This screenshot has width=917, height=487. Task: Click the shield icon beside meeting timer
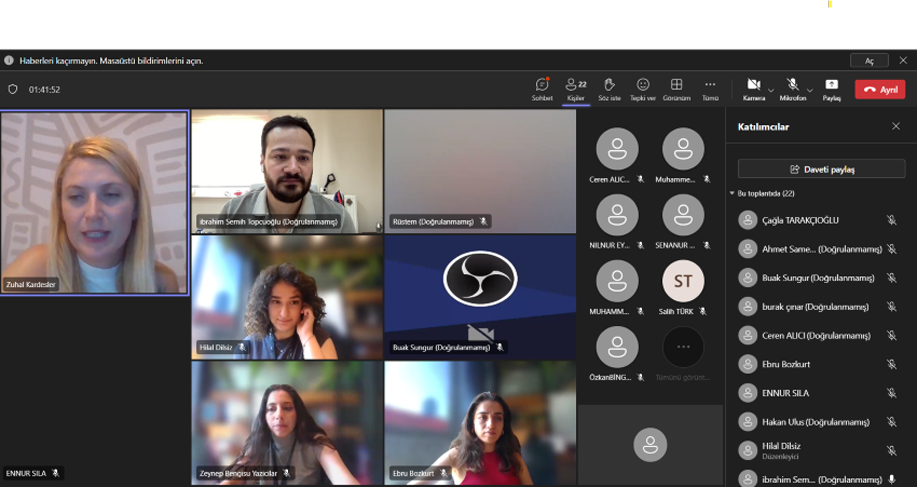pos(13,89)
